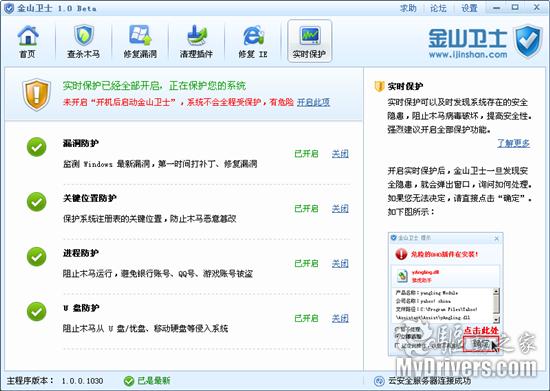Click the 开启此项 link
Screen dimensions: 550x391
click(x=313, y=102)
